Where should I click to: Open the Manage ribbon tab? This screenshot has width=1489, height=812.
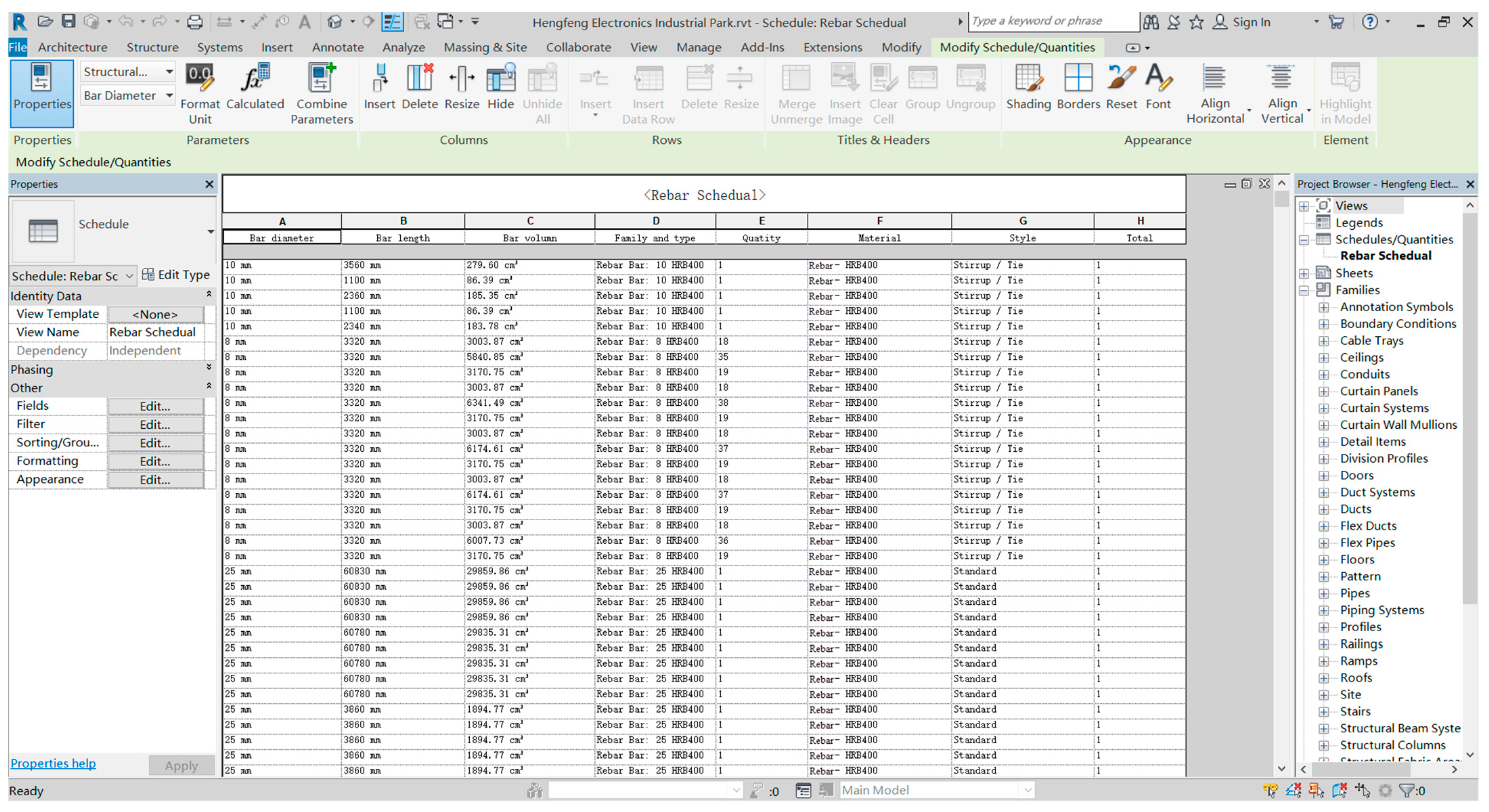coord(698,47)
